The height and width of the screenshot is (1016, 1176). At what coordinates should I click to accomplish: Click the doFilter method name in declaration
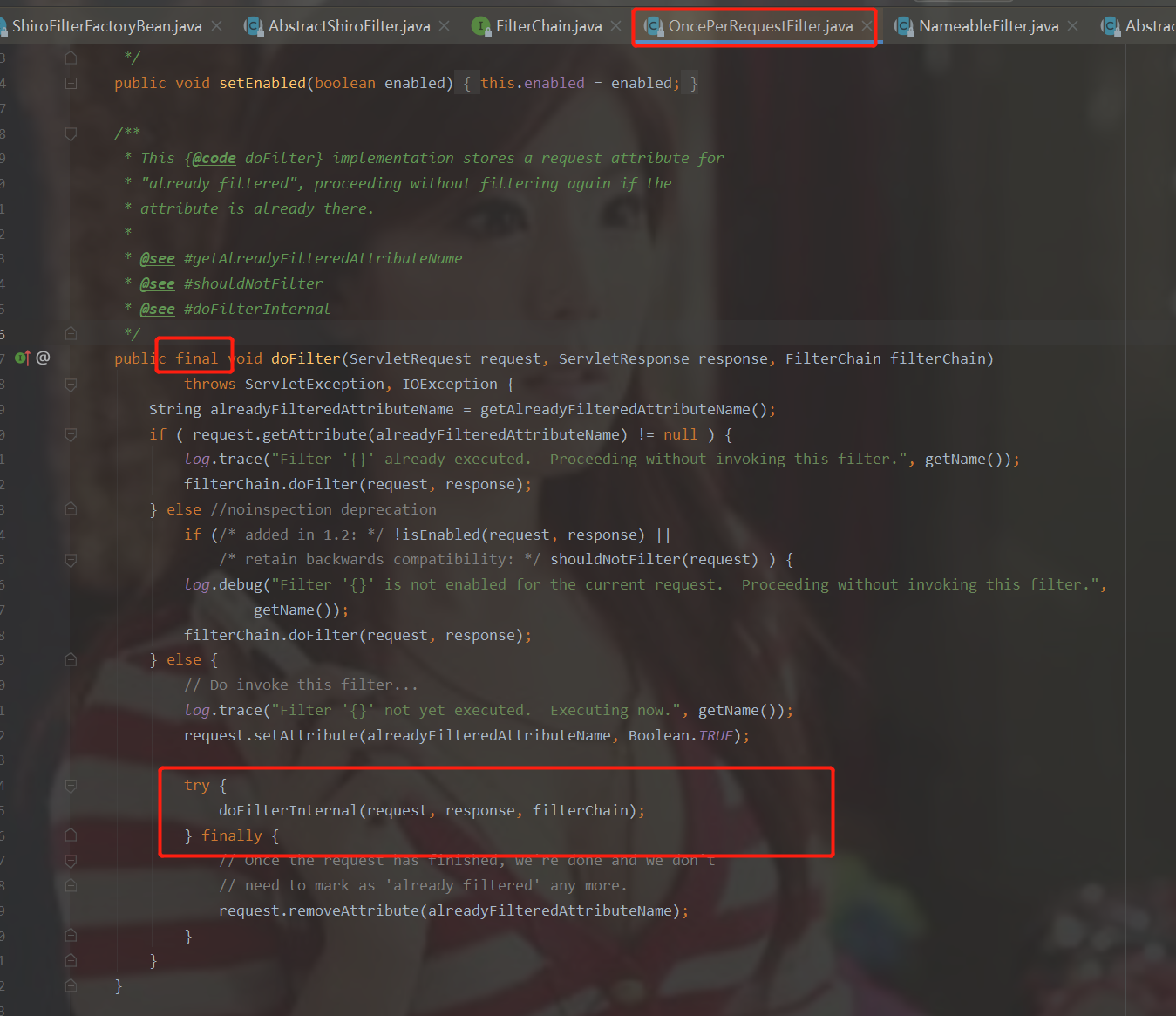tap(306, 358)
